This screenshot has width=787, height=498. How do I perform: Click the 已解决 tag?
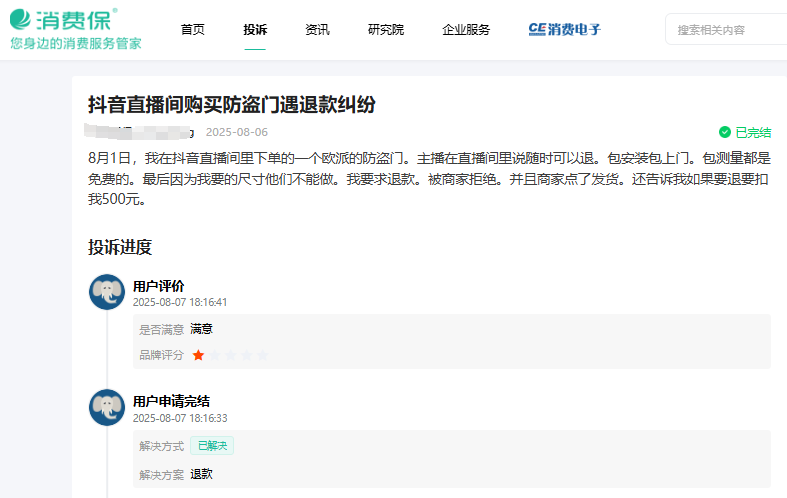click(x=212, y=446)
